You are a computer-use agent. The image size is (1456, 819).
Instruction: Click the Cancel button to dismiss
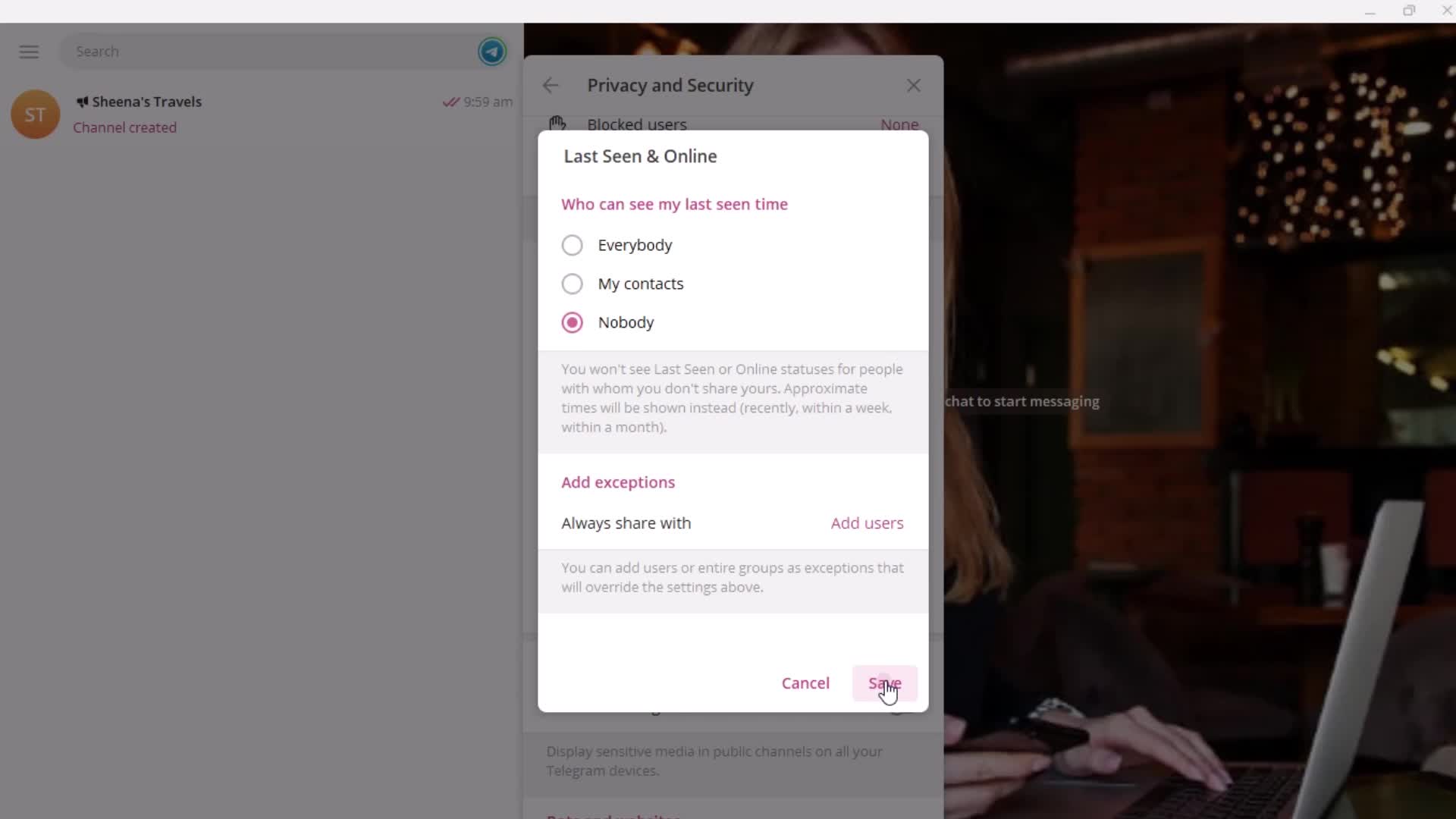pos(805,682)
